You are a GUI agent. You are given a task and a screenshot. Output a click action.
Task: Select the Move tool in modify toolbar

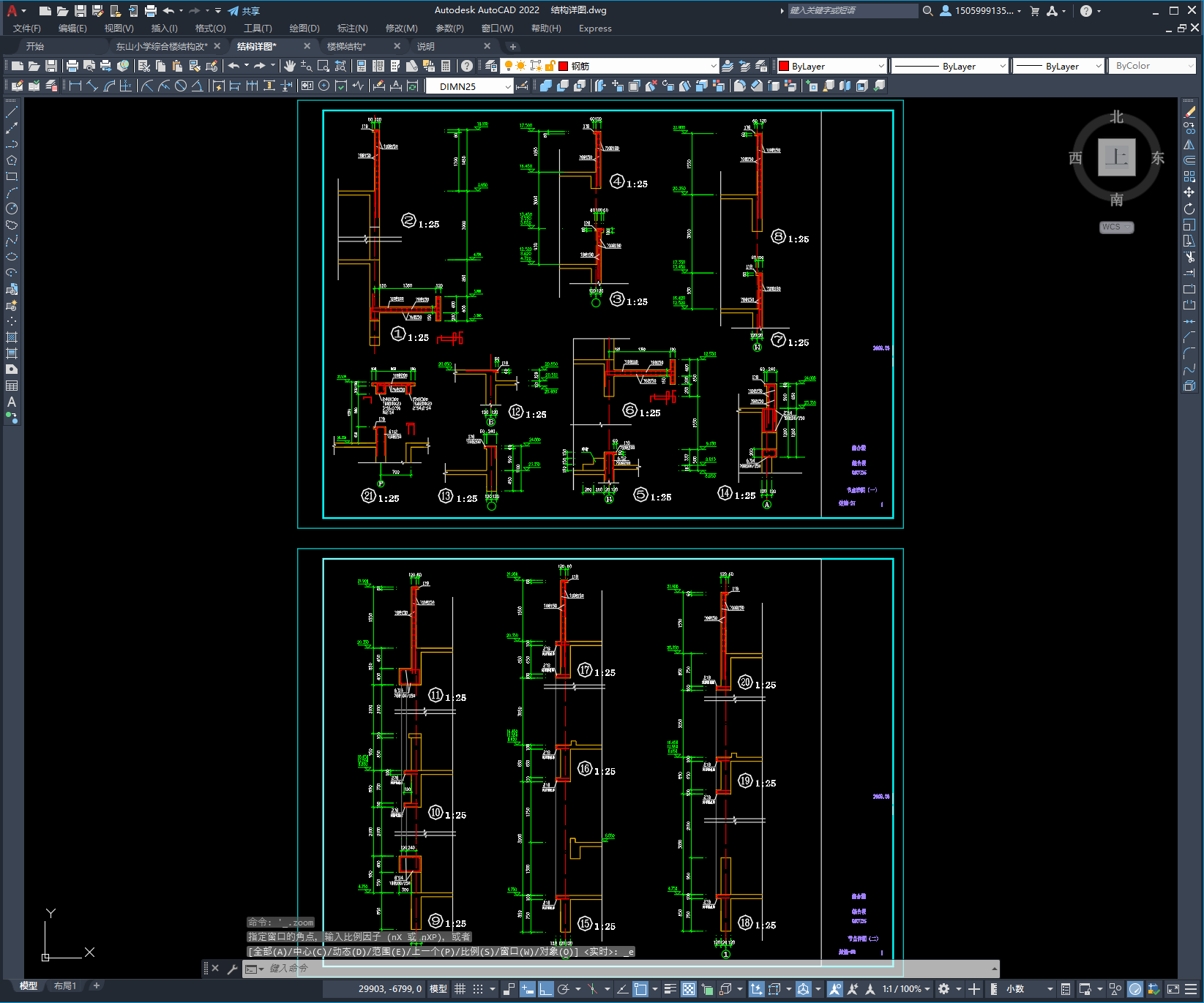[x=1189, y=192]
